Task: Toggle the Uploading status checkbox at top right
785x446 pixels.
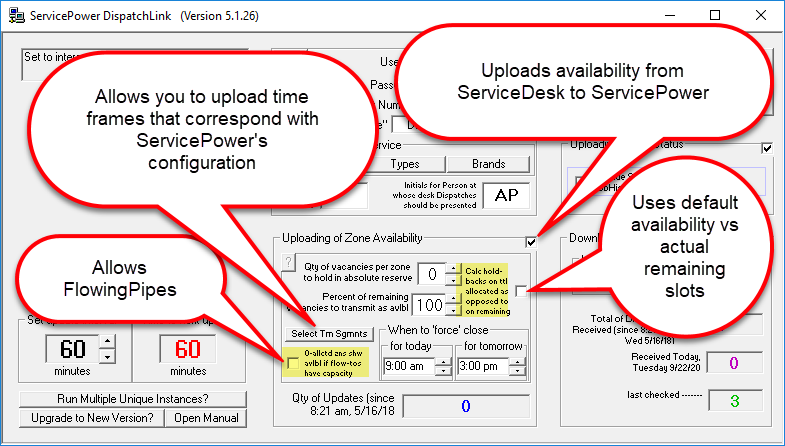Action: [x=767, y=148]
